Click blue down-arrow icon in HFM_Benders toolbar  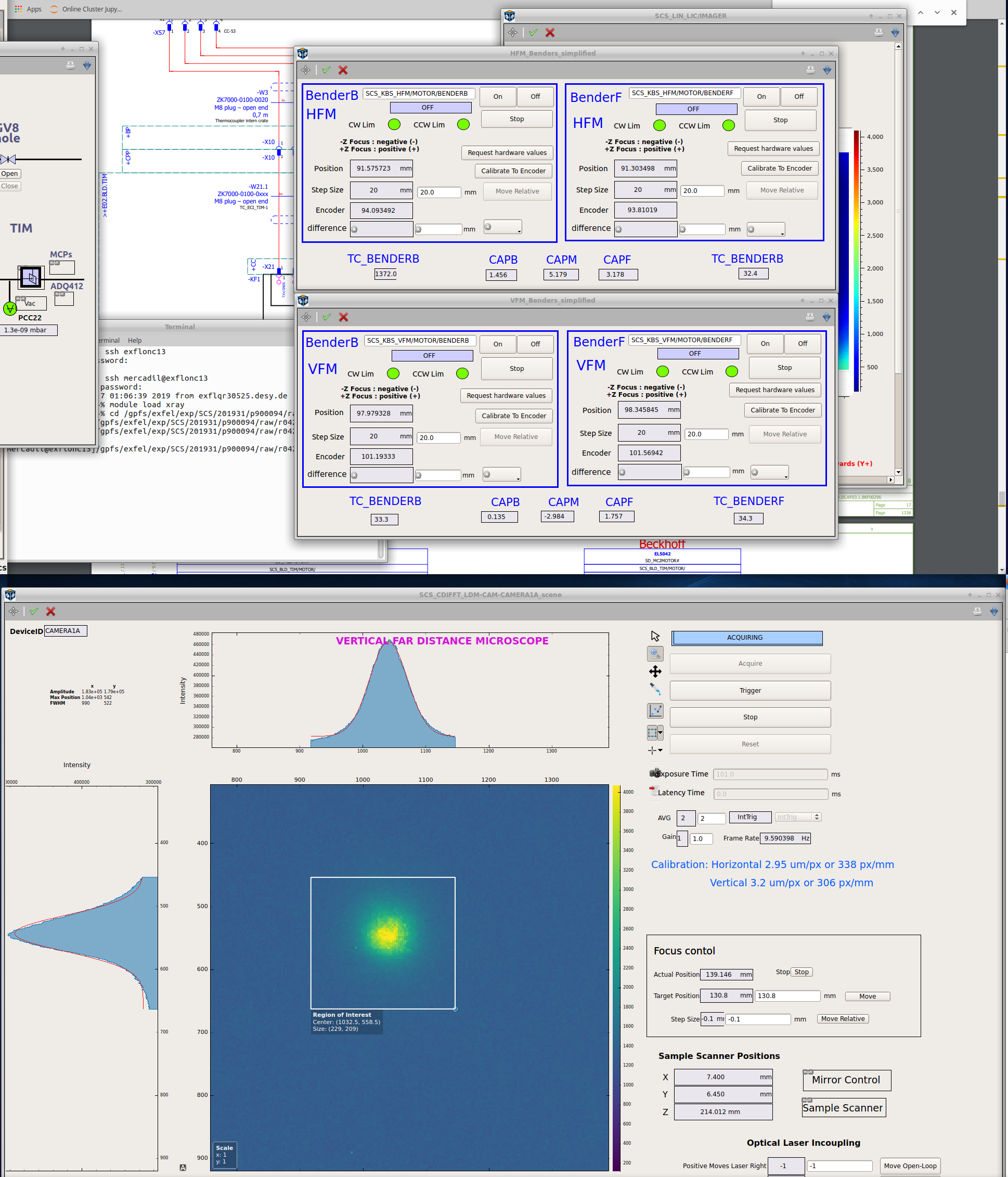(828, 70)
